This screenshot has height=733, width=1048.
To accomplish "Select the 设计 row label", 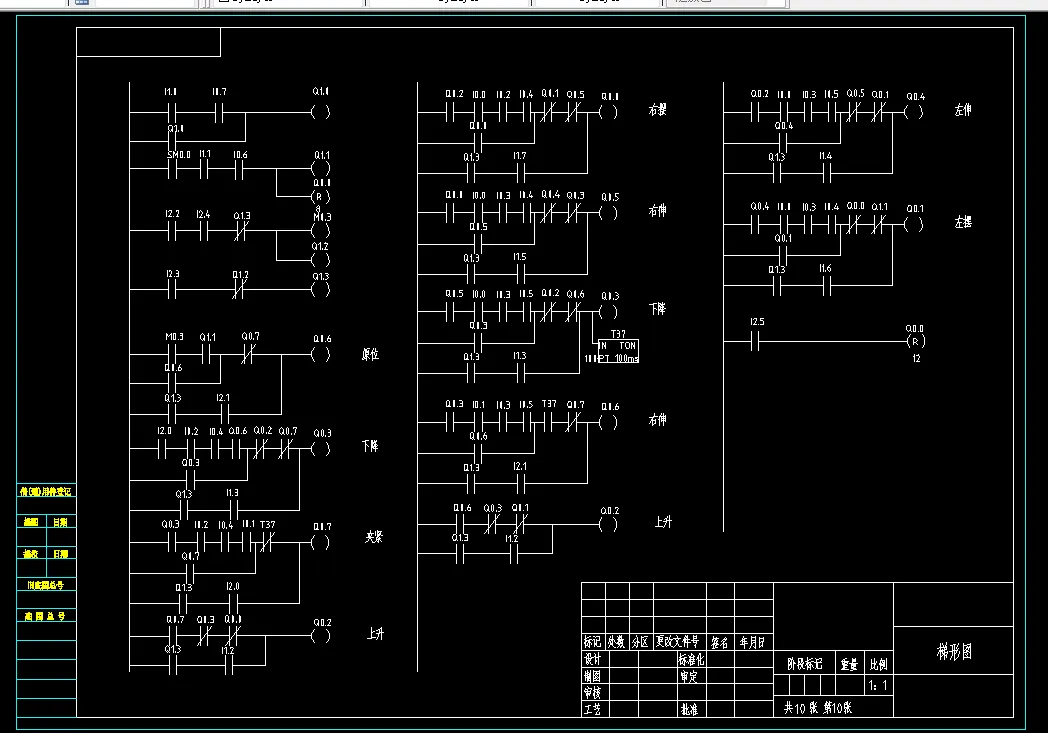I will (593, 659).
